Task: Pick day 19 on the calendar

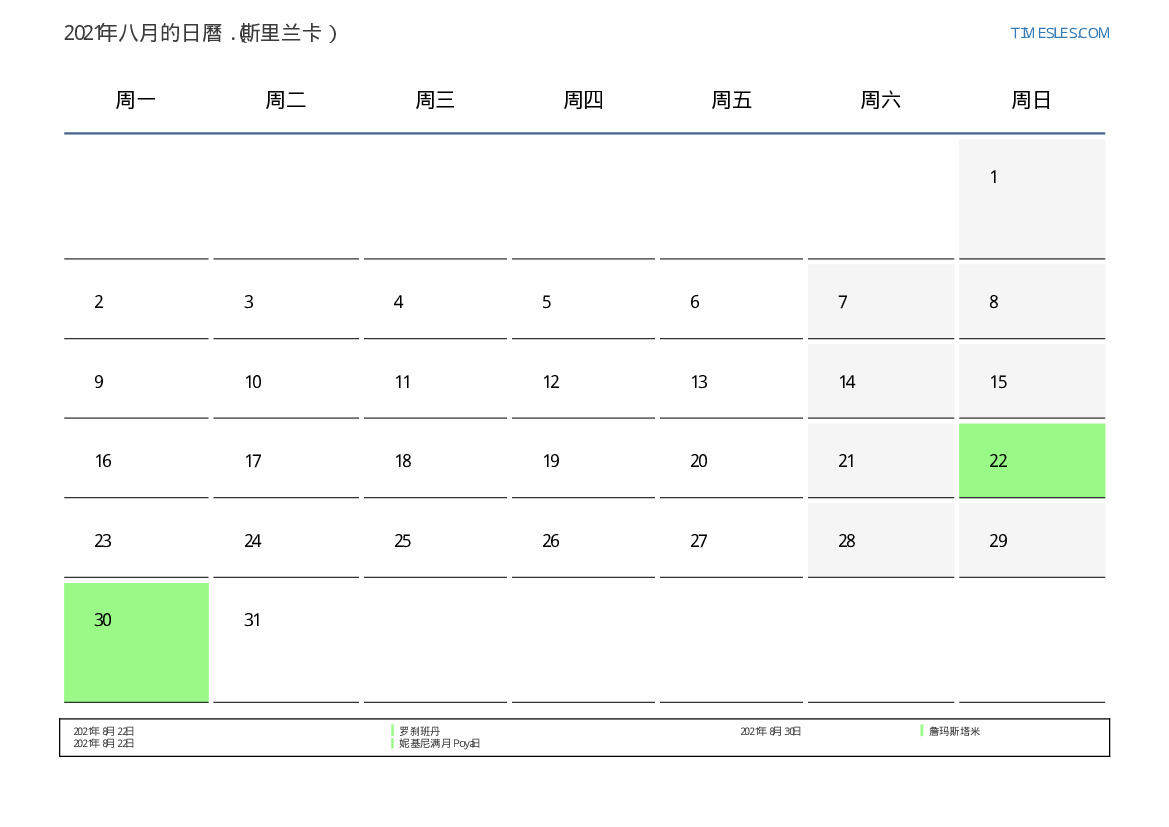Action: tap(583, 461)
